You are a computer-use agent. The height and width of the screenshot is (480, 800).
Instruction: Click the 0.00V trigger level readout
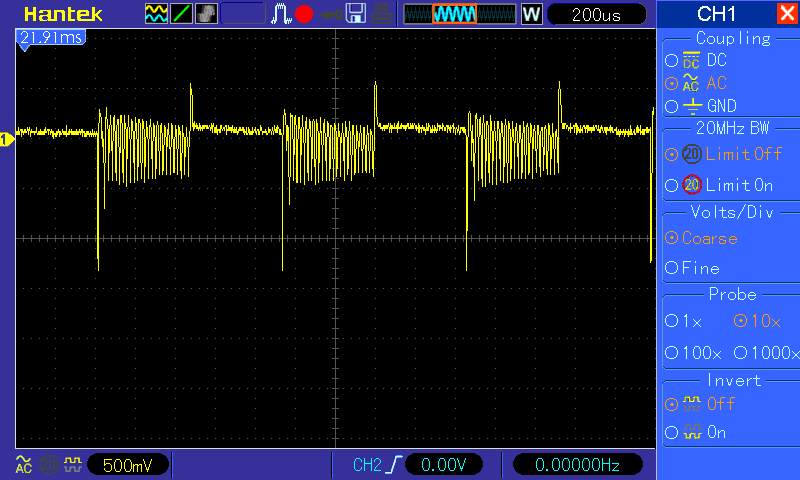tap(444, 465)
